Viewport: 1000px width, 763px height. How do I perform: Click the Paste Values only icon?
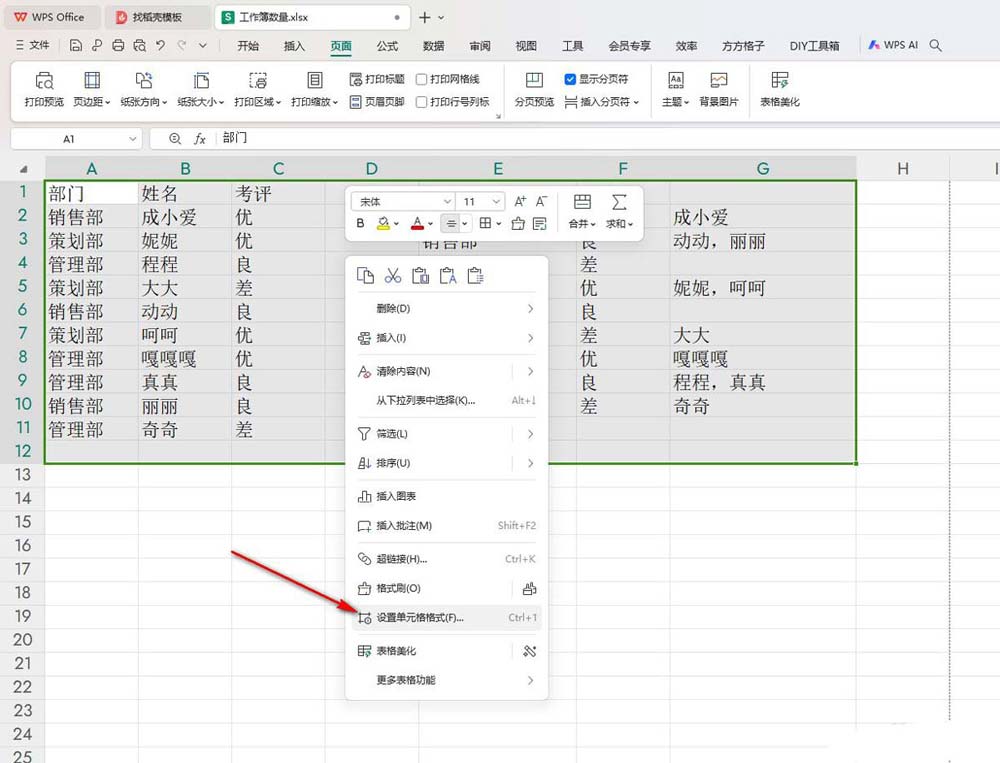pos(448,276)
